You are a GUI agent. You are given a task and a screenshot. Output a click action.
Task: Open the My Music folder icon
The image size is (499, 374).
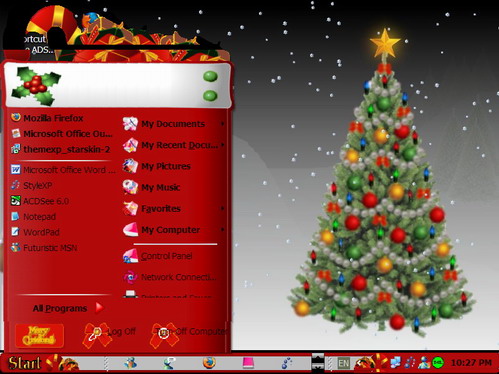130,187
